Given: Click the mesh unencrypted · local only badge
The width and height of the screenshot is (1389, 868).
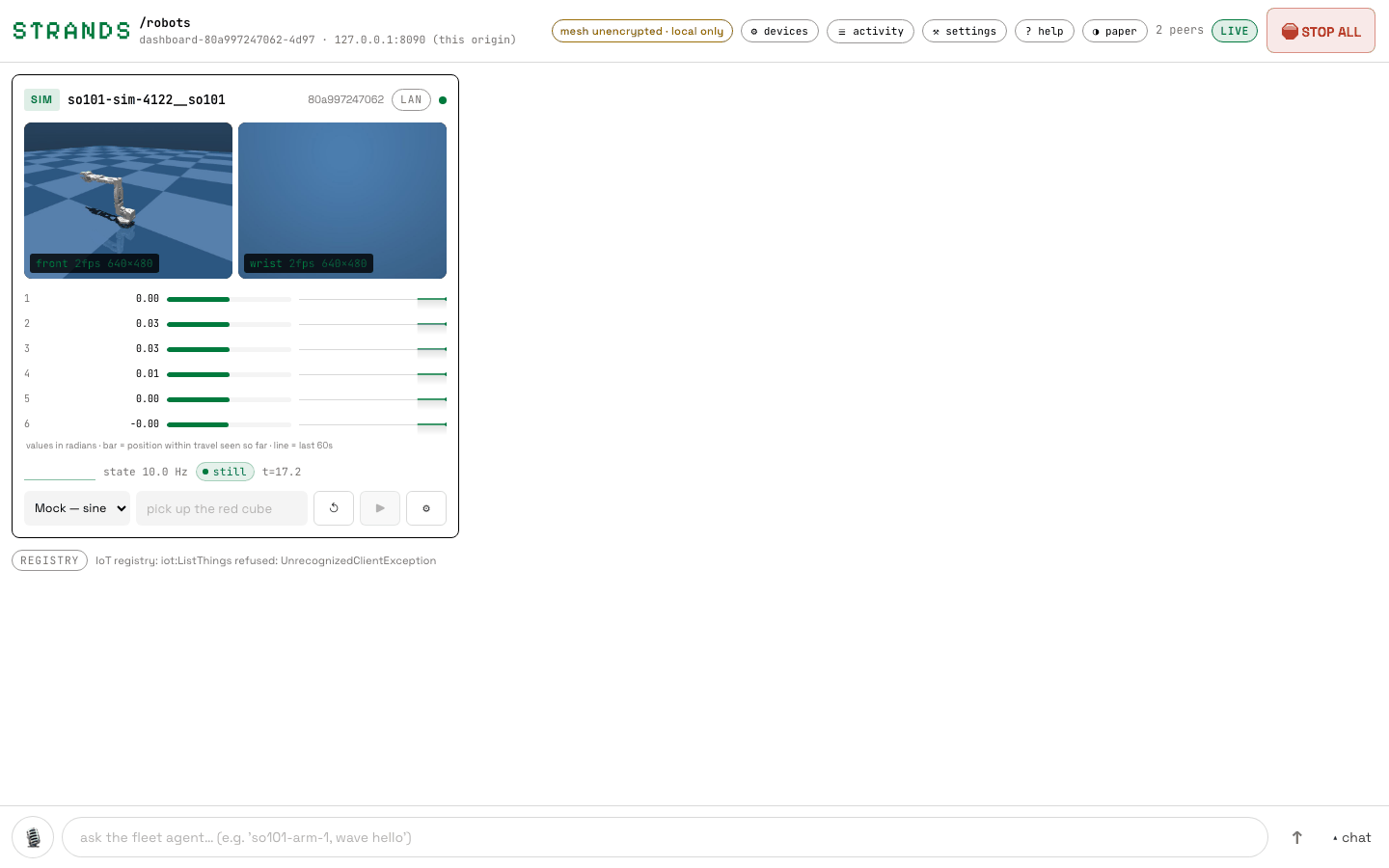Looking at the screenshot, I should click(642, 31).
